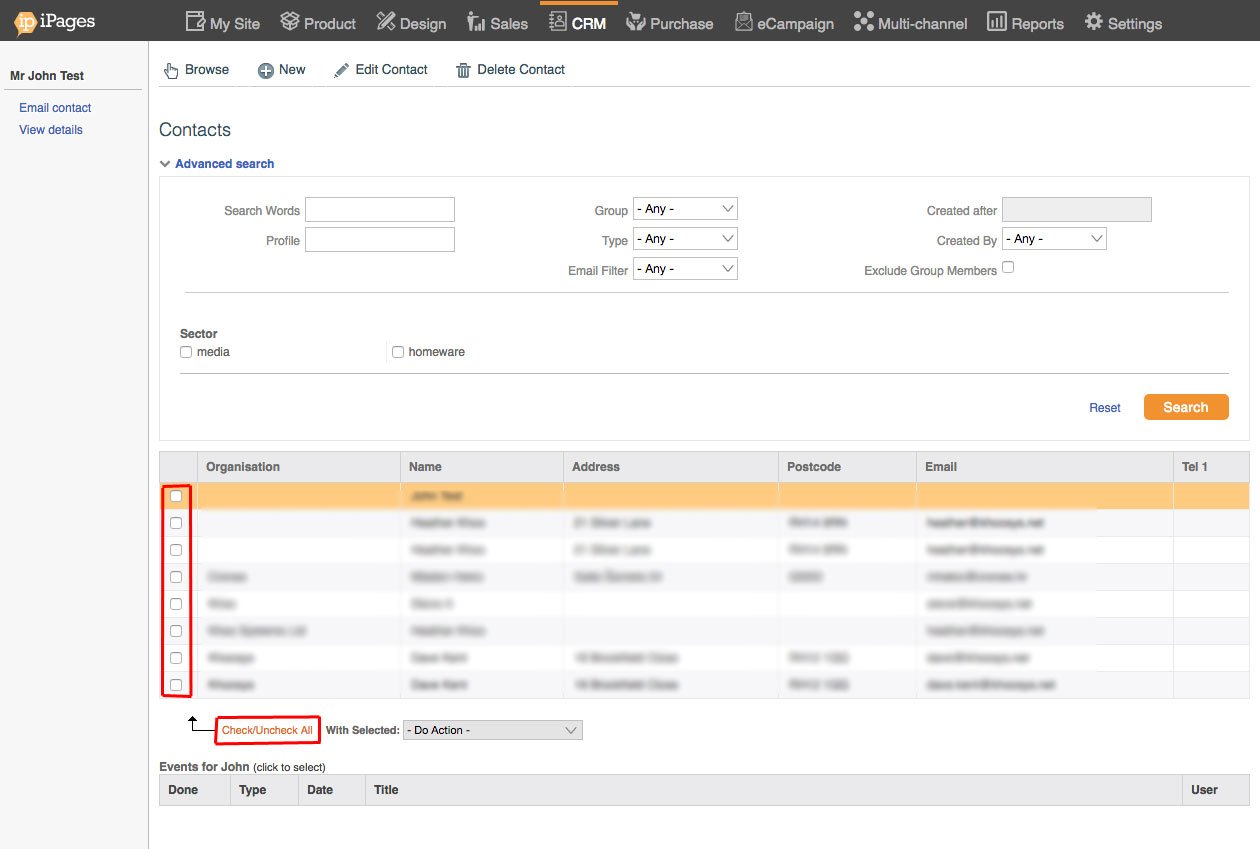Go to the Multi-channel menu
The height and width of the screenshot is (849, 1260).
[911, 22]
